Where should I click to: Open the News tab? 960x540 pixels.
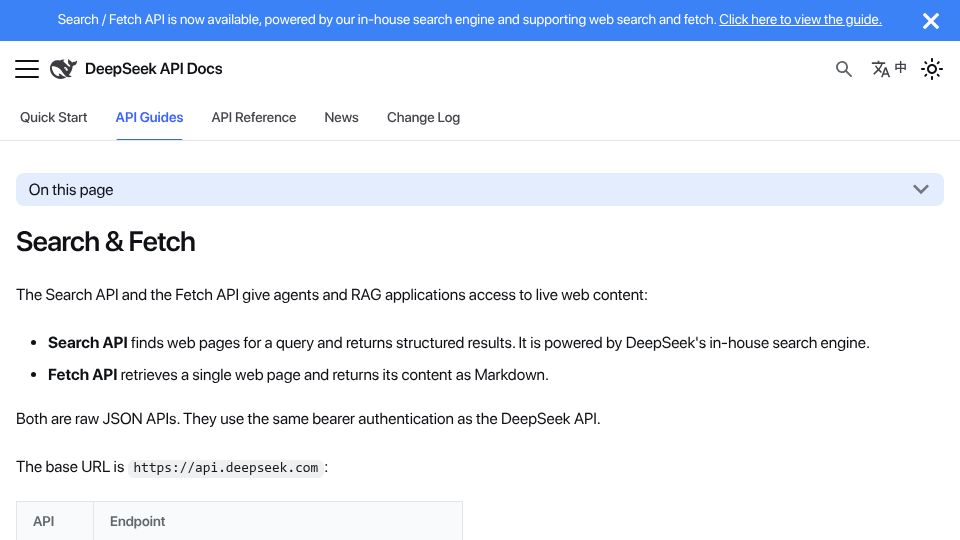(x=341, y=118)
